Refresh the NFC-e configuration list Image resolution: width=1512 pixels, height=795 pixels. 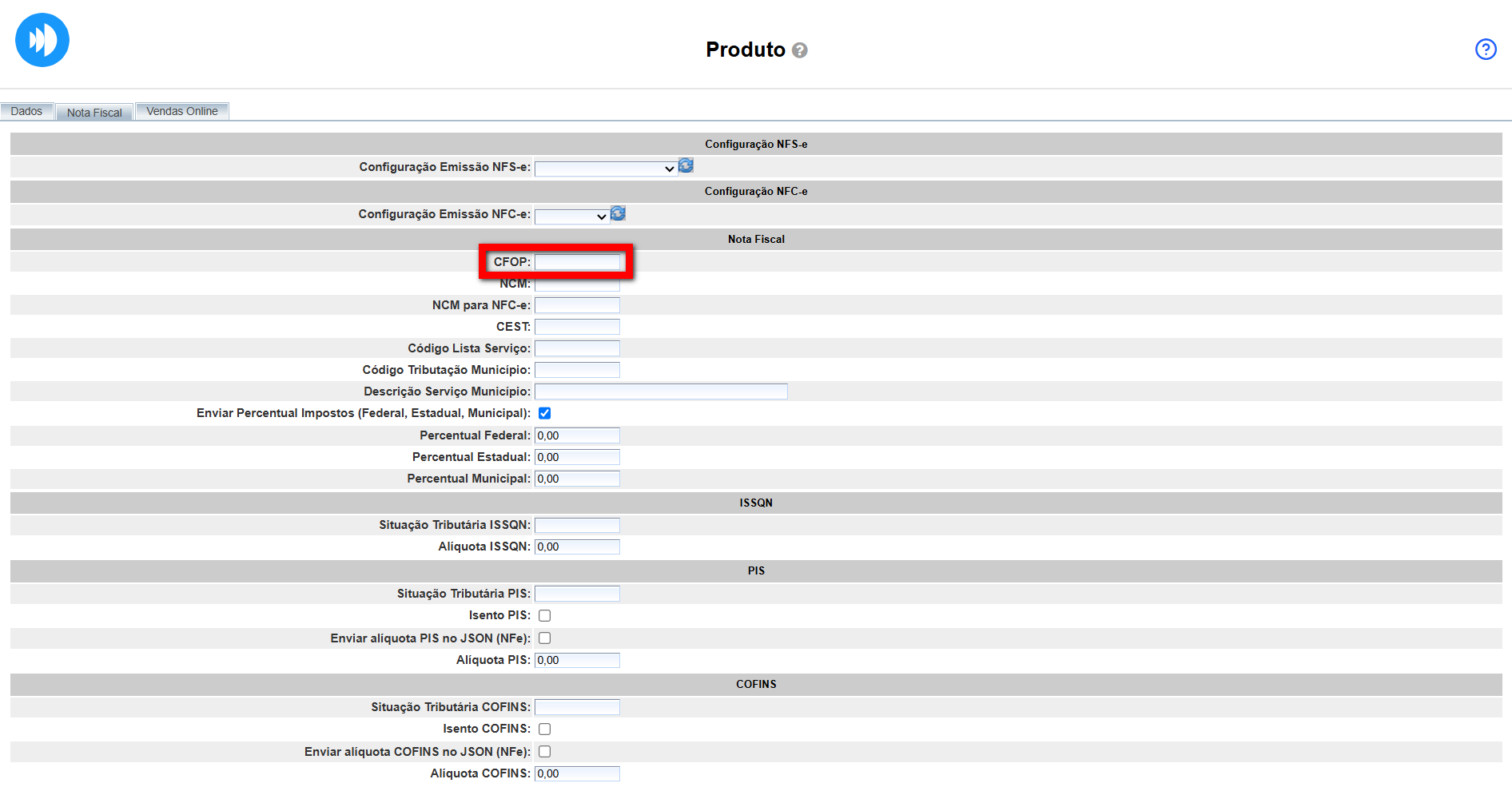(618, 213)
